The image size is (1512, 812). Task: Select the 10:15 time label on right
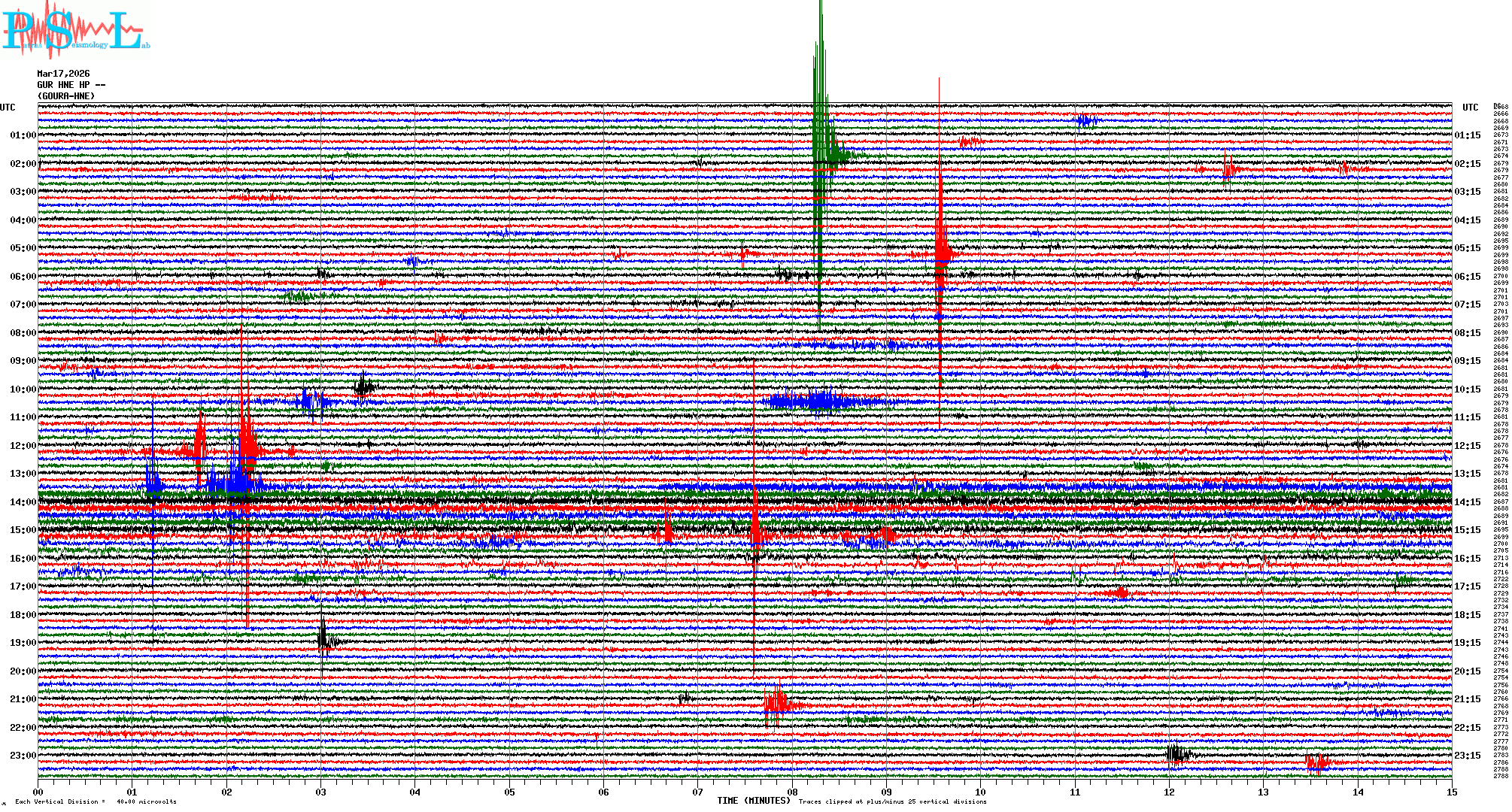click(x=1467, y=389)
